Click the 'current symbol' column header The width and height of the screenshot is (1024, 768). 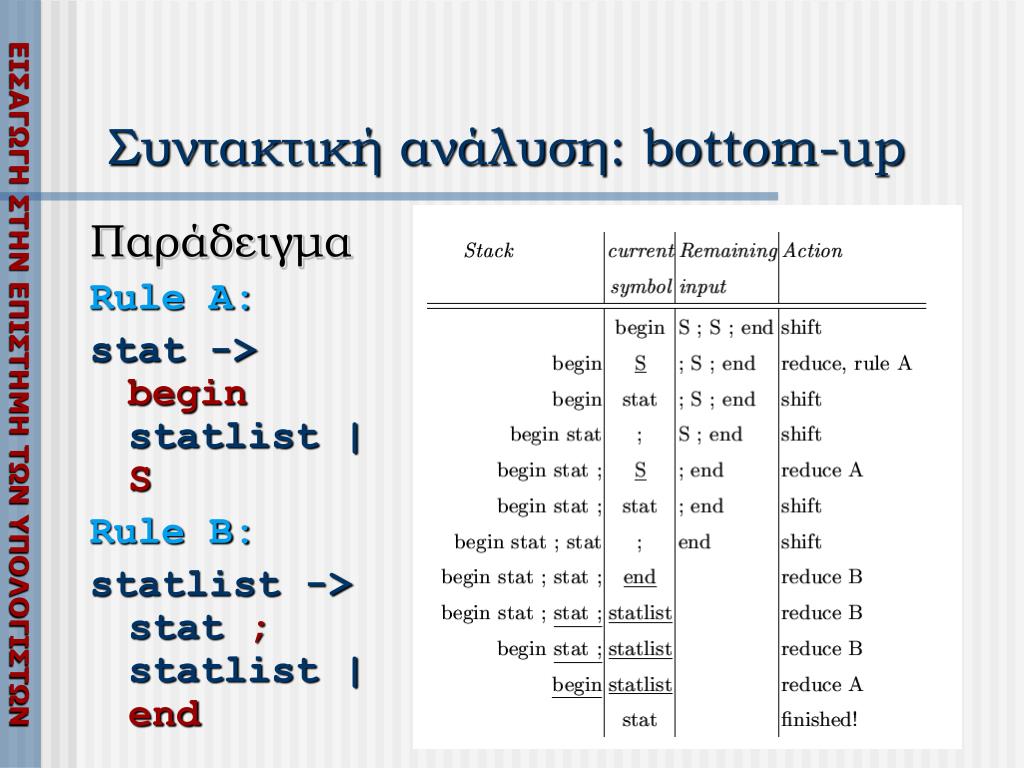(x=641, y=268)
